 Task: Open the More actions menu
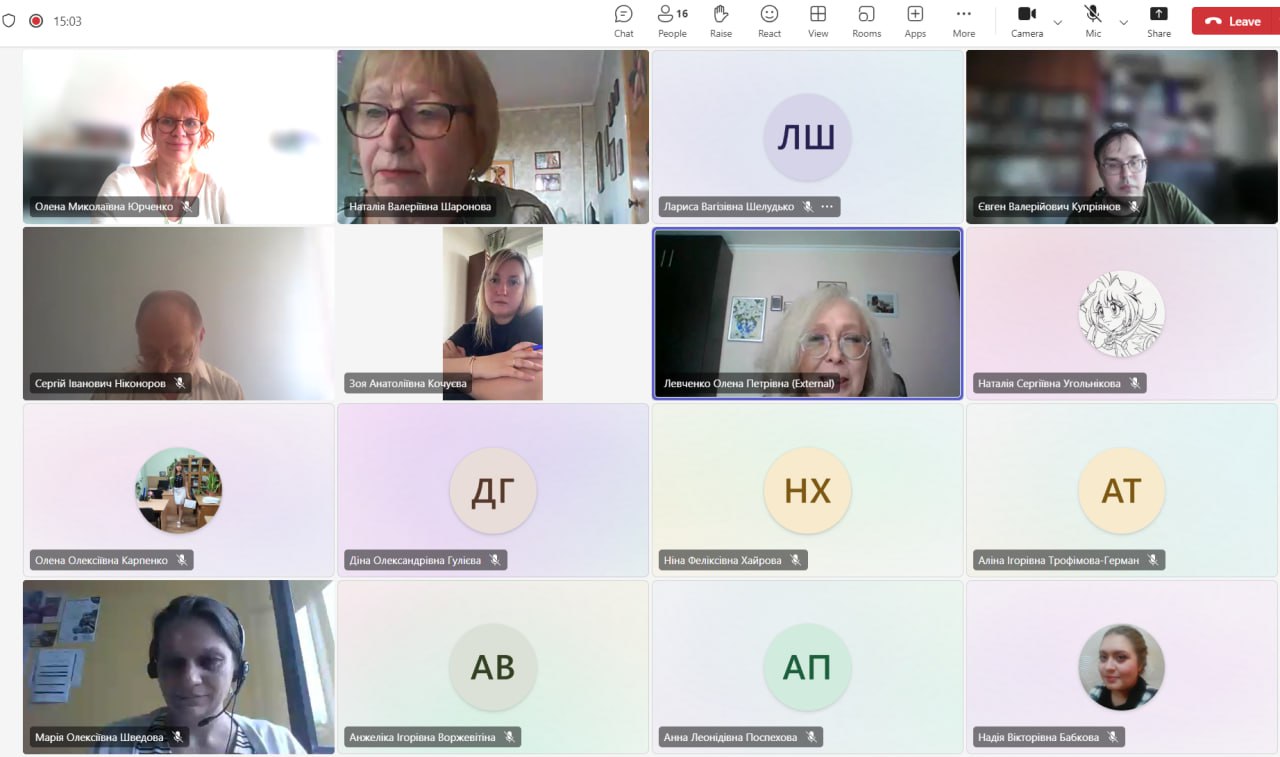click(964, 21)
